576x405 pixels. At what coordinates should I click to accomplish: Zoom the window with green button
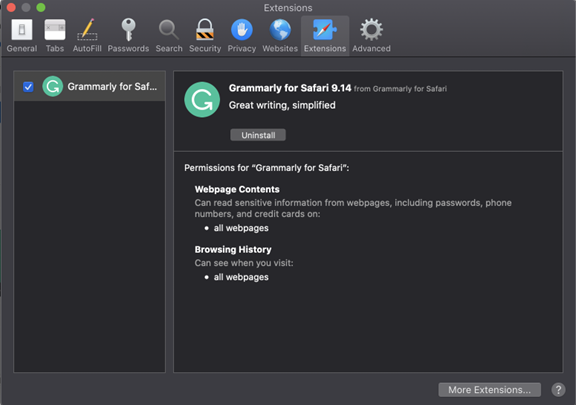click(41, 7)
